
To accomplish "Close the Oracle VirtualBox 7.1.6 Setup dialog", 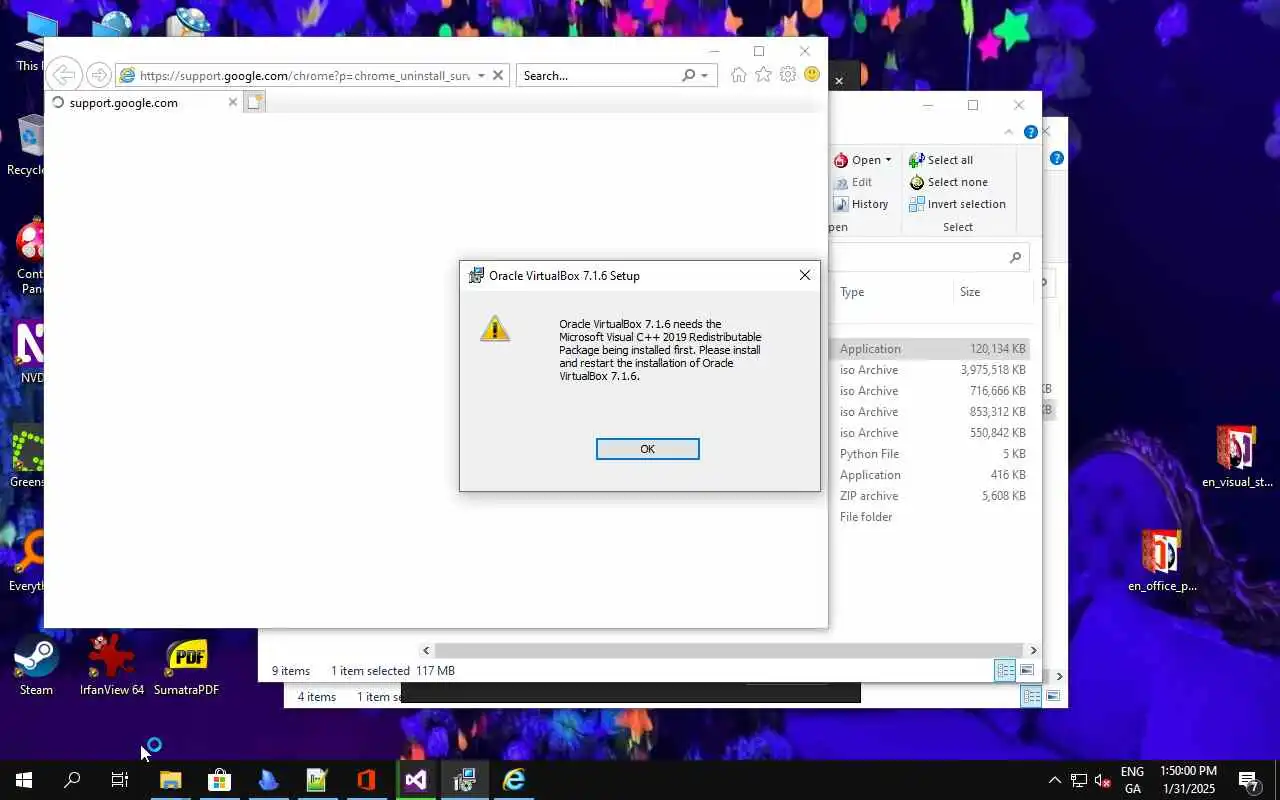I will (804, 275).
